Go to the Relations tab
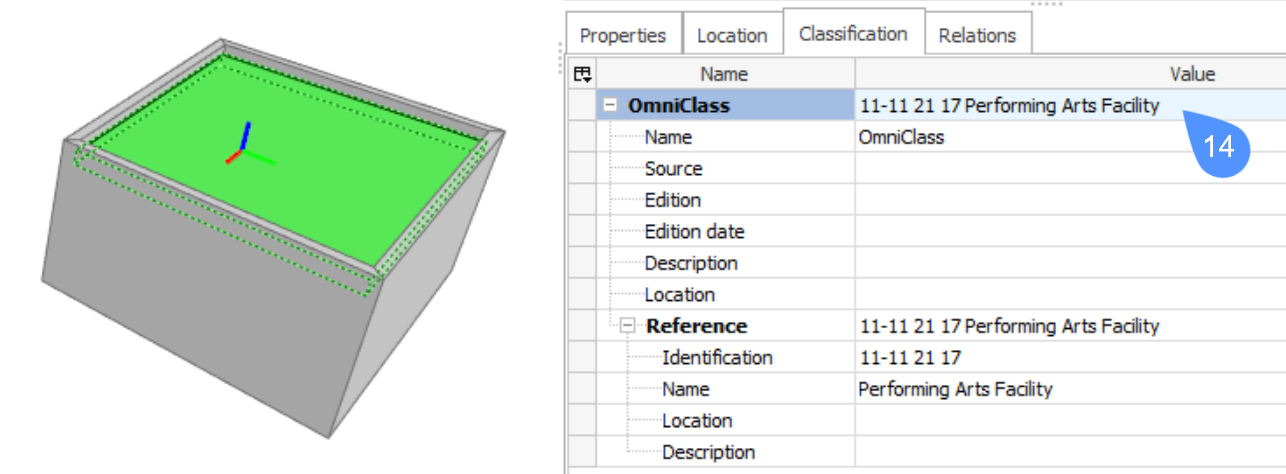The image size is (1286, 474). 977,35
